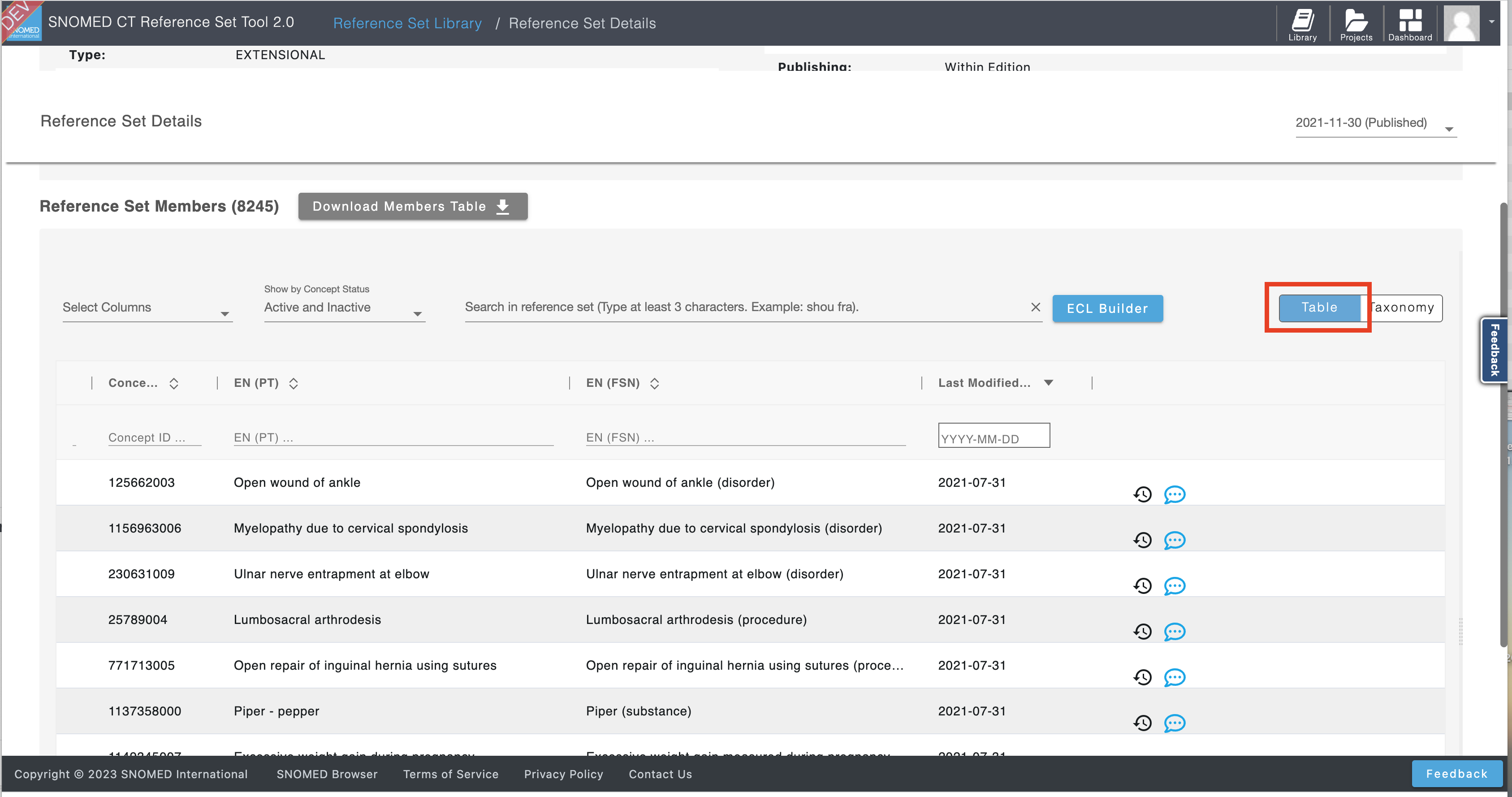Click 'Piper (substance)' FSN cell

coord(639,712)
